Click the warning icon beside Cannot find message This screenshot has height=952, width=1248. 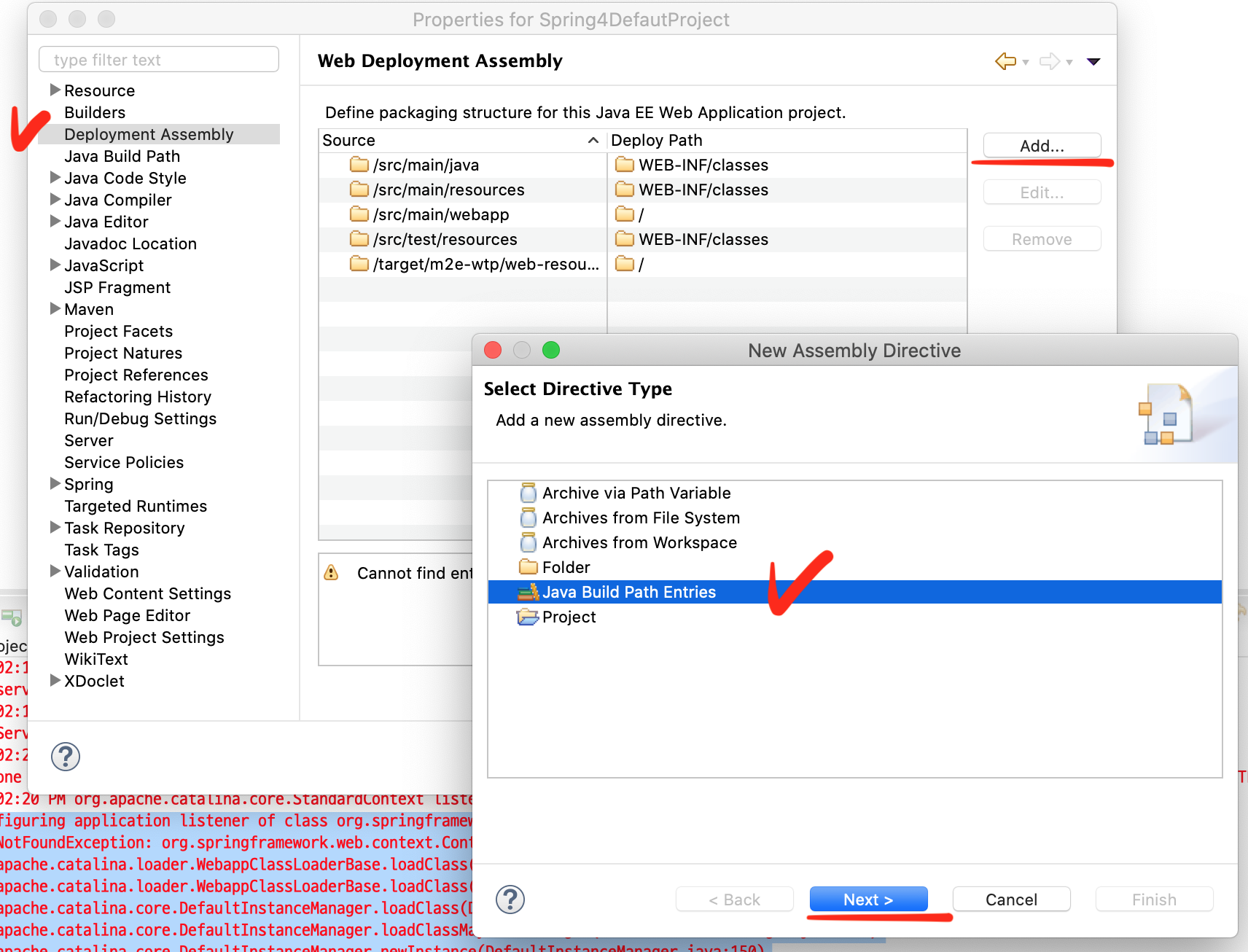(x=331, y=573)
